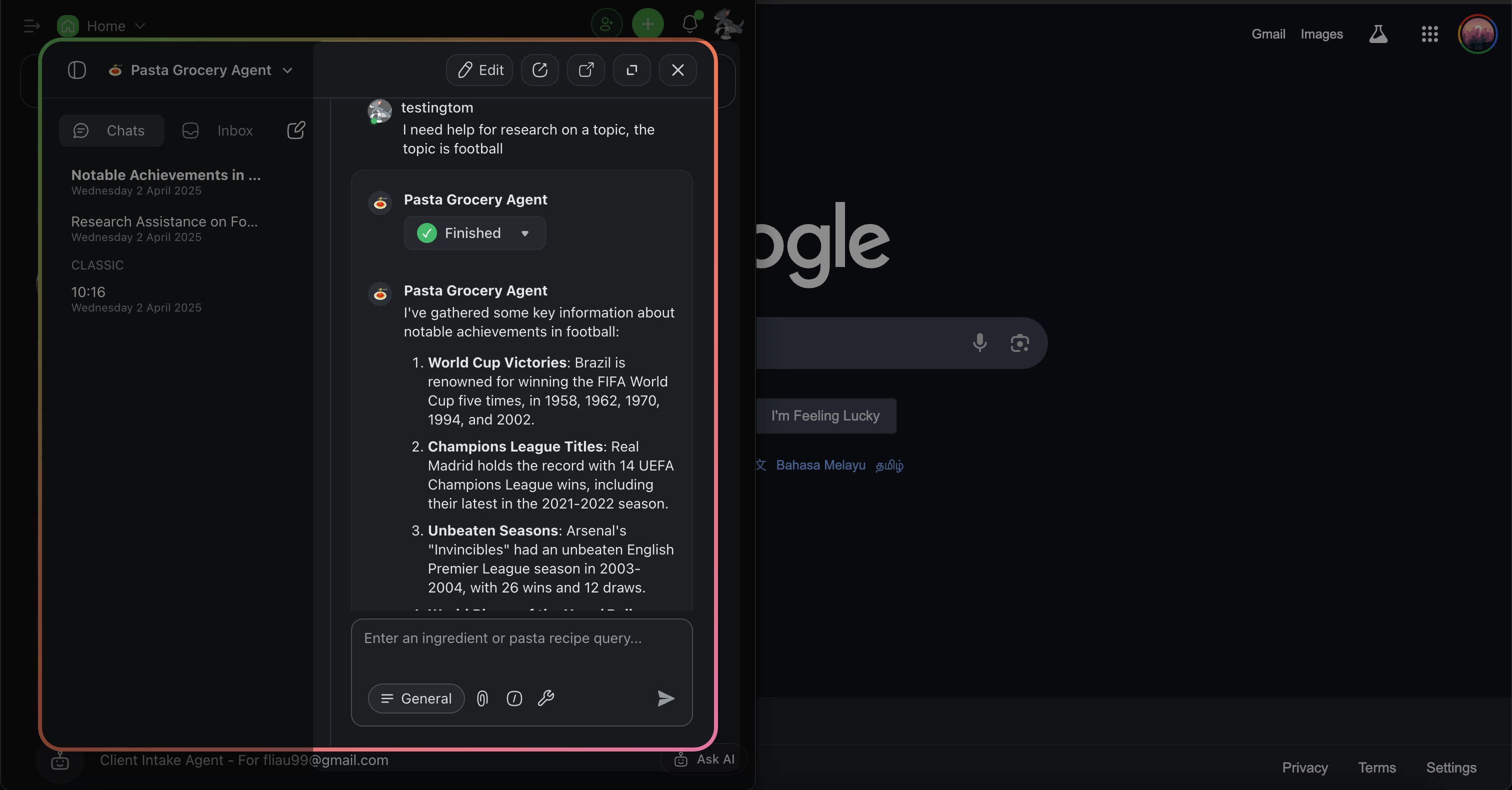Image resolution: width=1512 pixels, height=790 pixels.
Task: Click the Search Labs flask icon
Action: click(1378, 34)
